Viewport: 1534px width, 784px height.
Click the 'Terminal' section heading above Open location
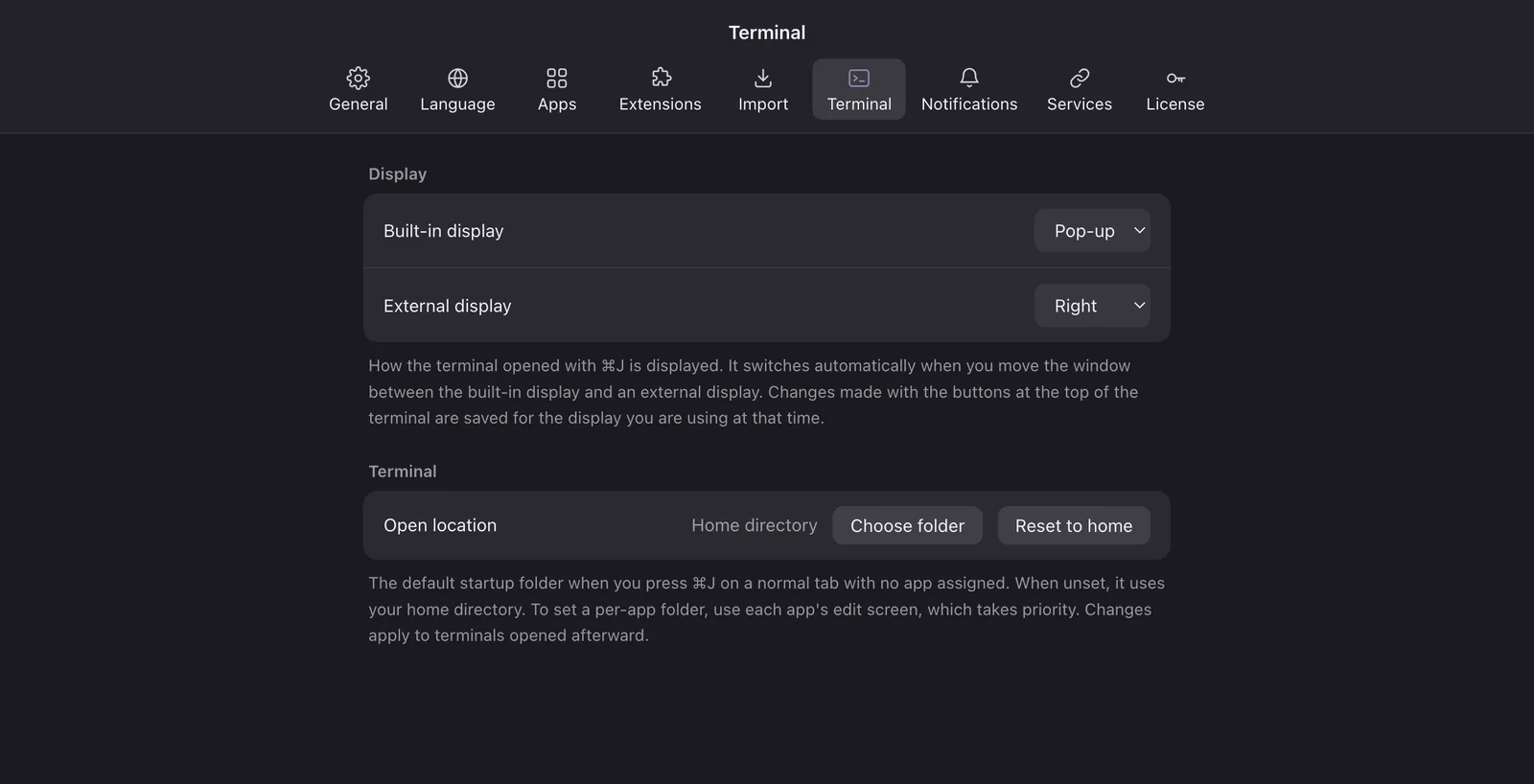click(403, 472)
